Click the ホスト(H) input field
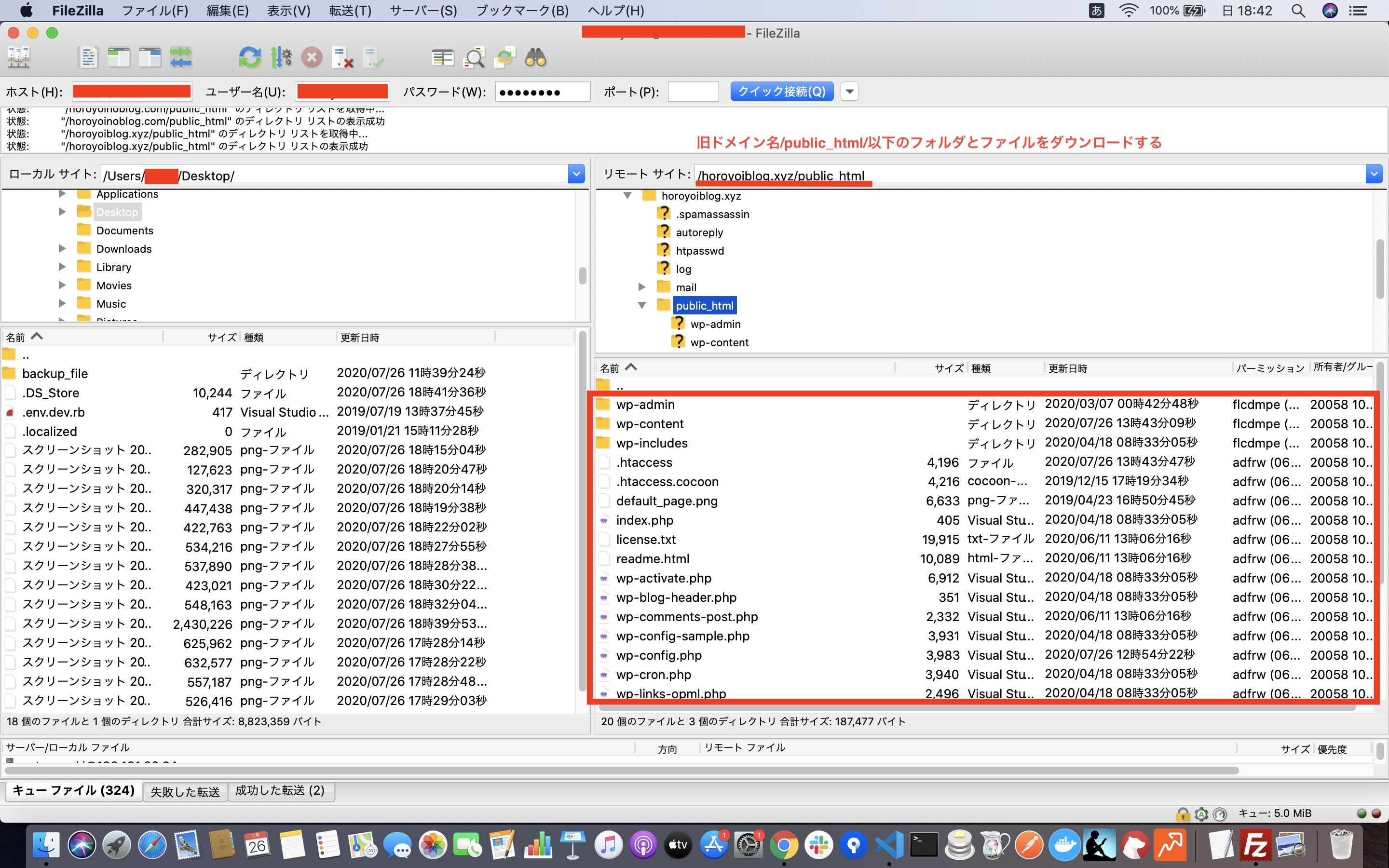This screenshot has height=868, width=1389. tap(132, 91)
